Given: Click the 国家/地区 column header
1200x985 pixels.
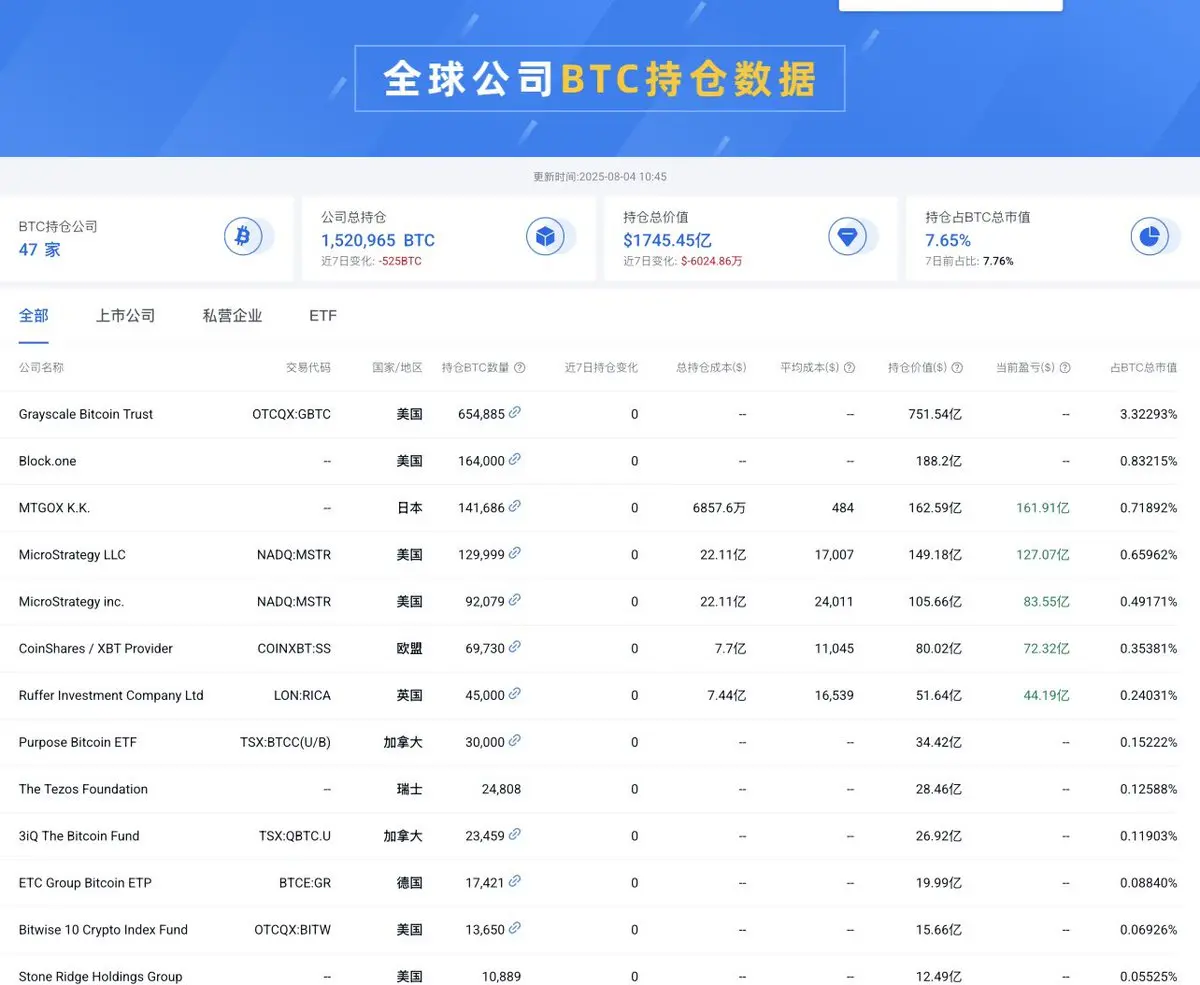Looking at the screenshot, I should 398,368.
